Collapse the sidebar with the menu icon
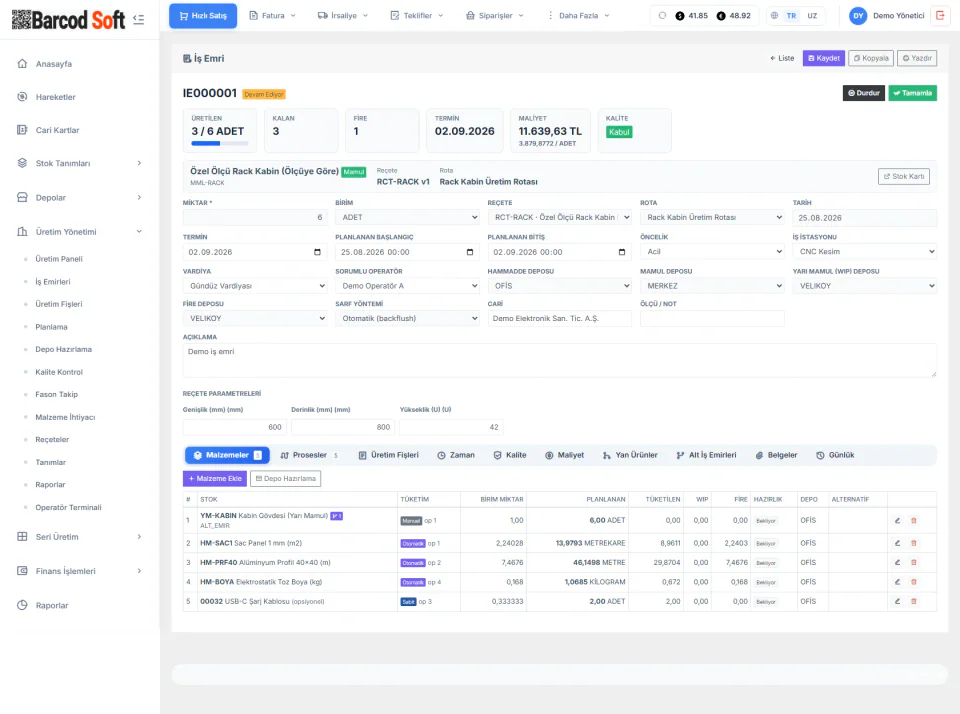Screen dimensions: 960x714 pyautogui.click(x=138, y=20)
